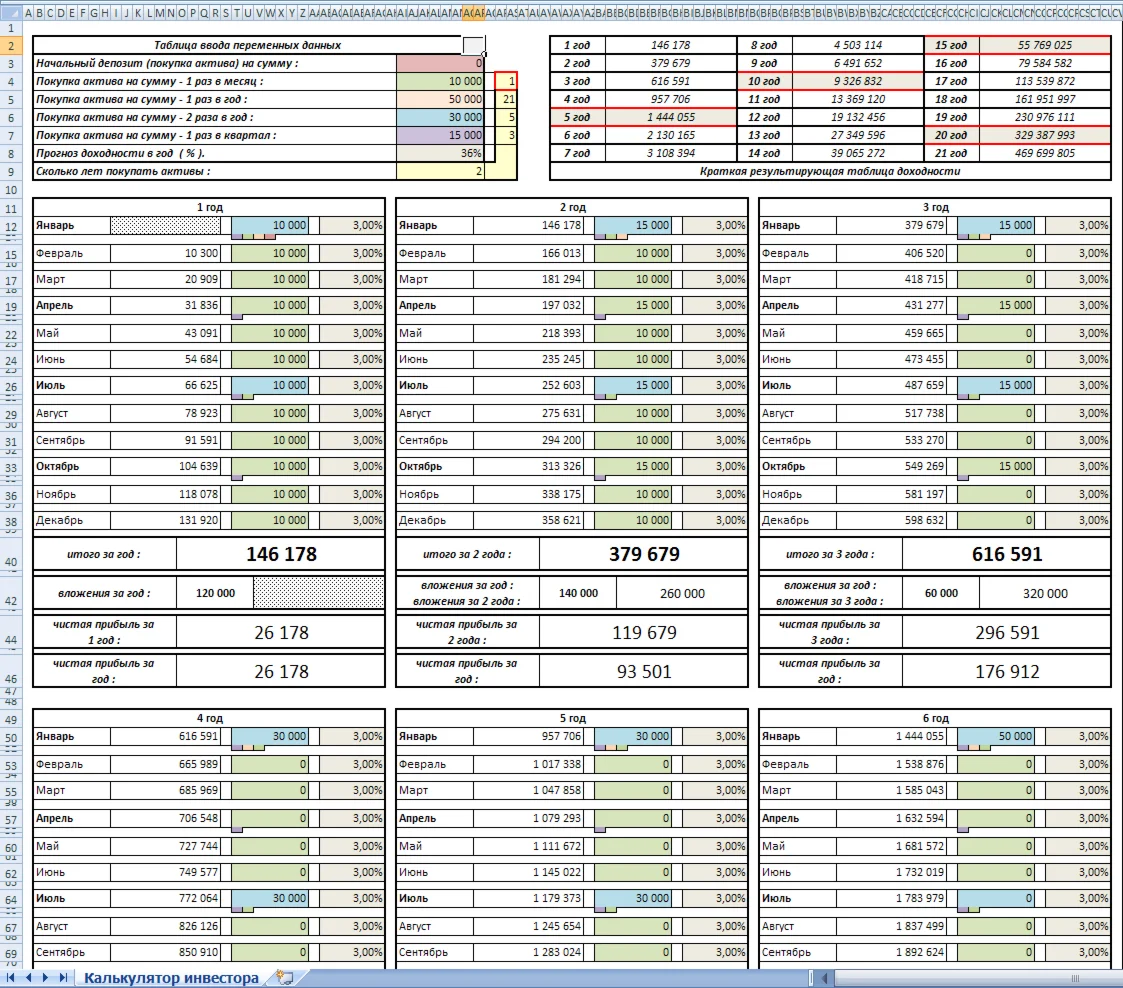The image size is (1123, 988).
Task: Select the 15 год value 55 769 025
Action: [x=1045, y=44]
